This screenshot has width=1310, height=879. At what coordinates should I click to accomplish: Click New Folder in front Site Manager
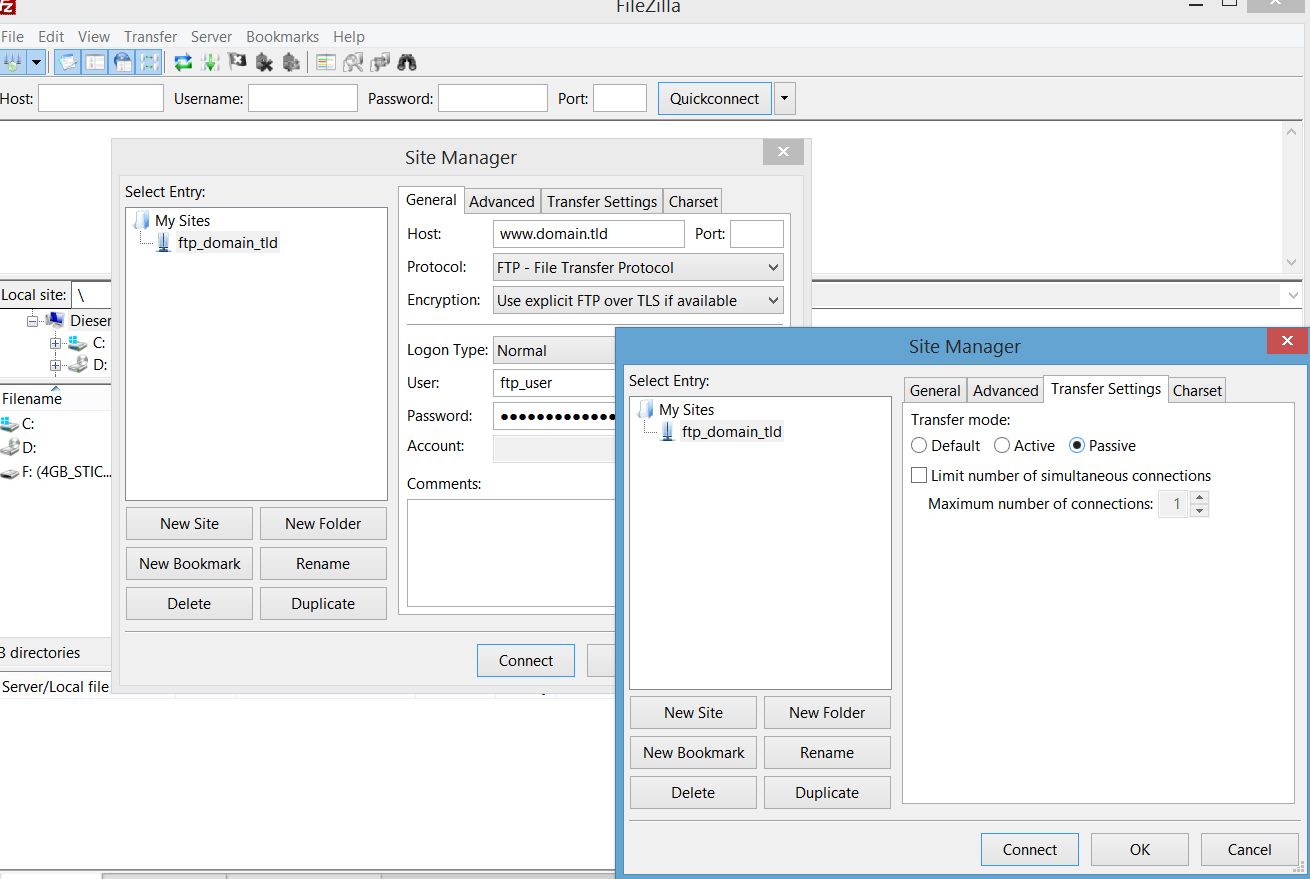tap(827, 713)
